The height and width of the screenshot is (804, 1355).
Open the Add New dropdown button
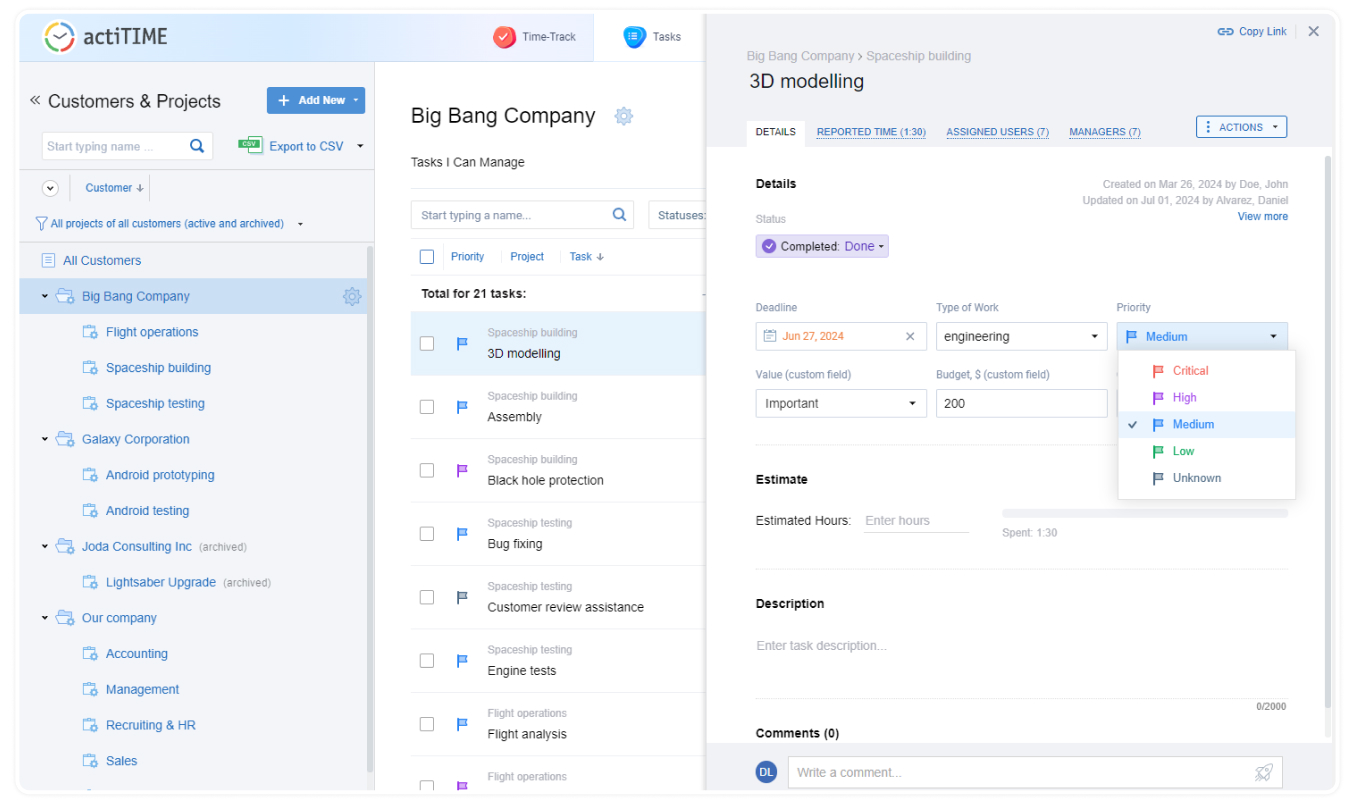[316, 100]
